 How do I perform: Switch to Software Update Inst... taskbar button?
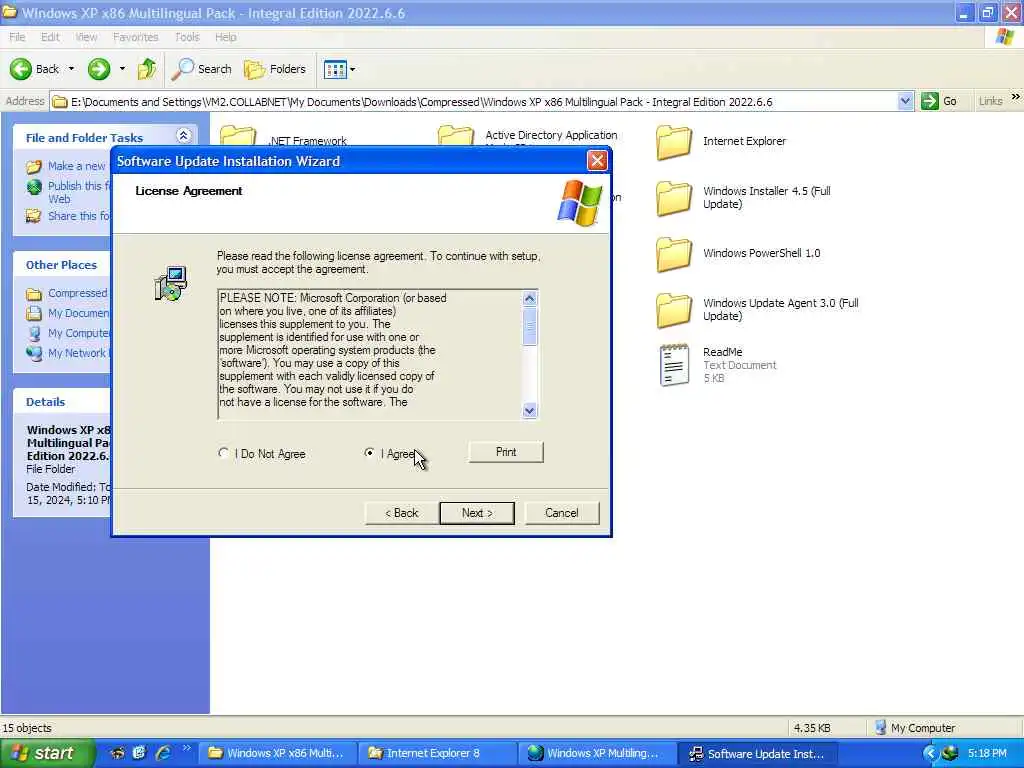(757, 754)
